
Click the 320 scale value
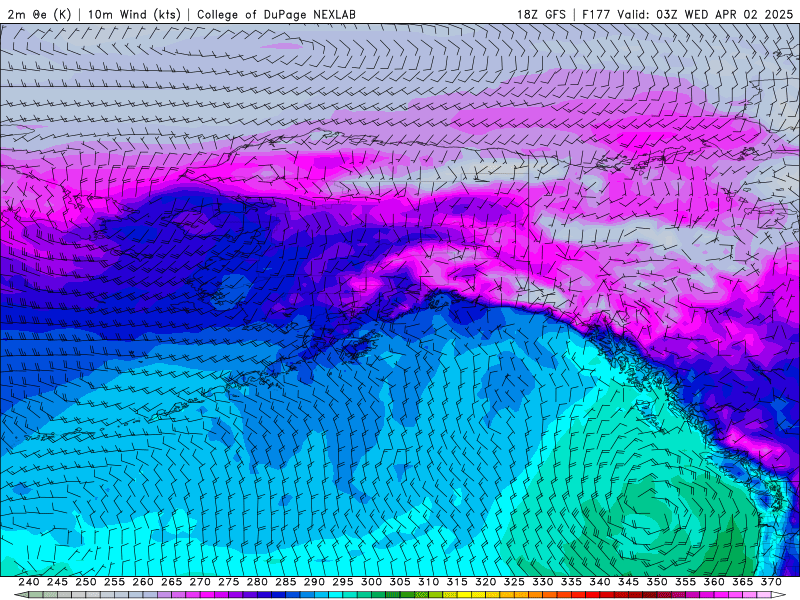[486, 582]
